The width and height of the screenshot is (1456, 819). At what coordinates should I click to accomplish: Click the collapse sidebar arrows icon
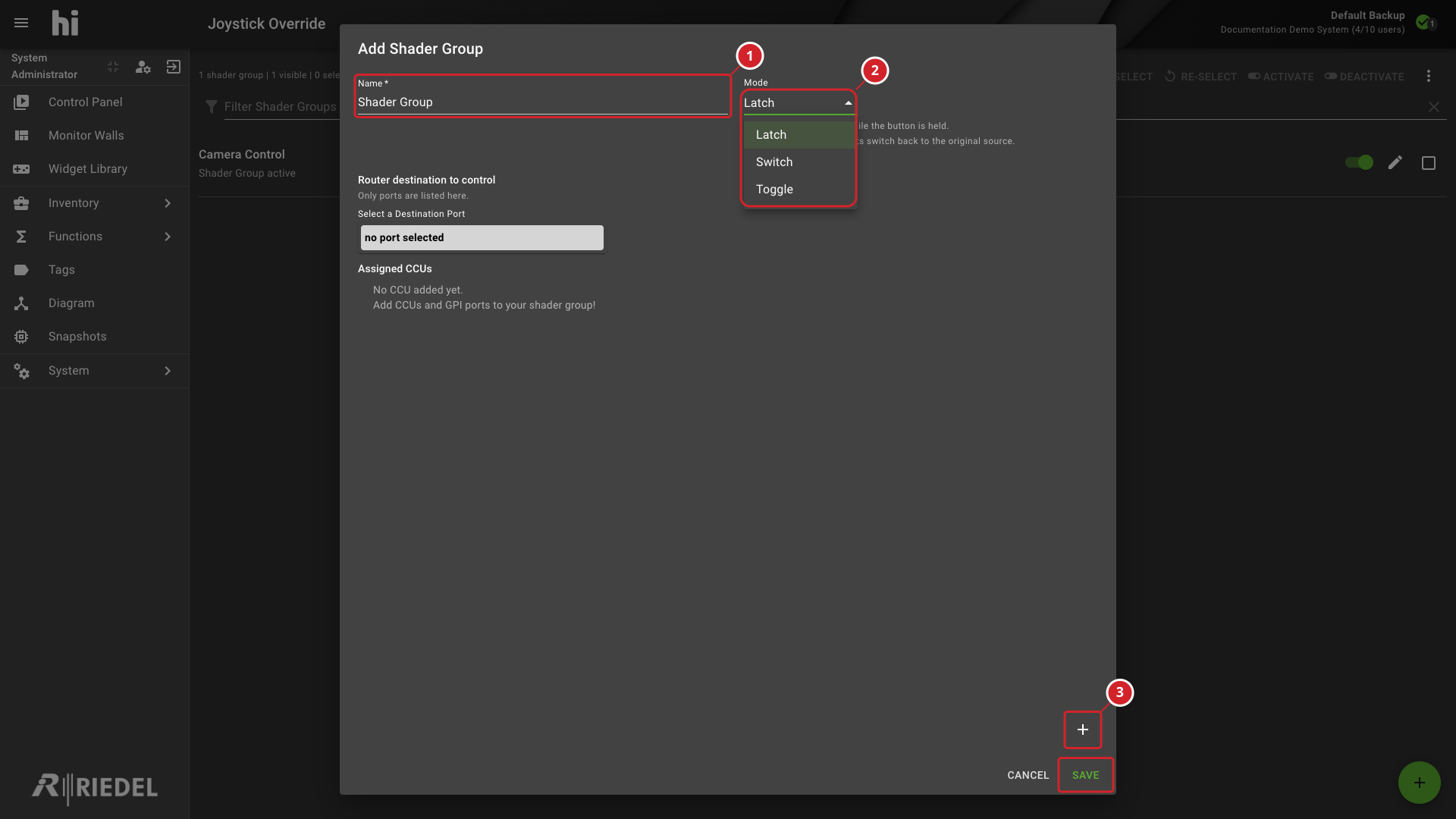click(113, 67)
